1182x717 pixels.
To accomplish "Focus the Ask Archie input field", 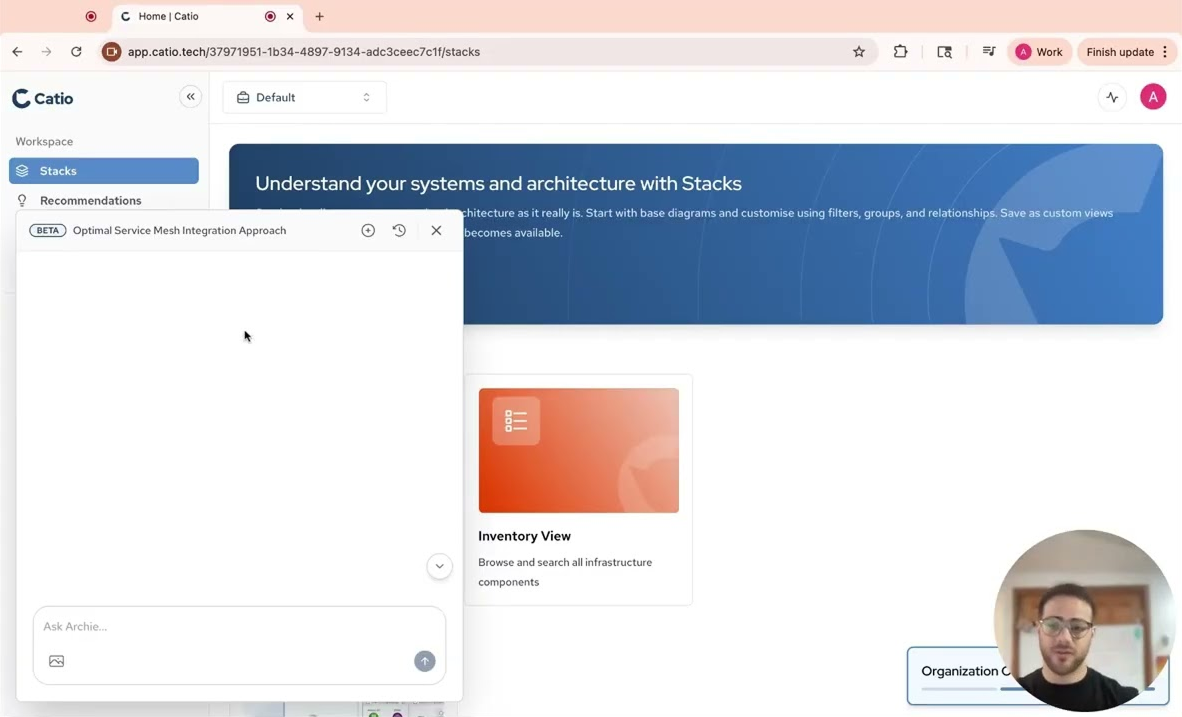I will tap(239, 627).
